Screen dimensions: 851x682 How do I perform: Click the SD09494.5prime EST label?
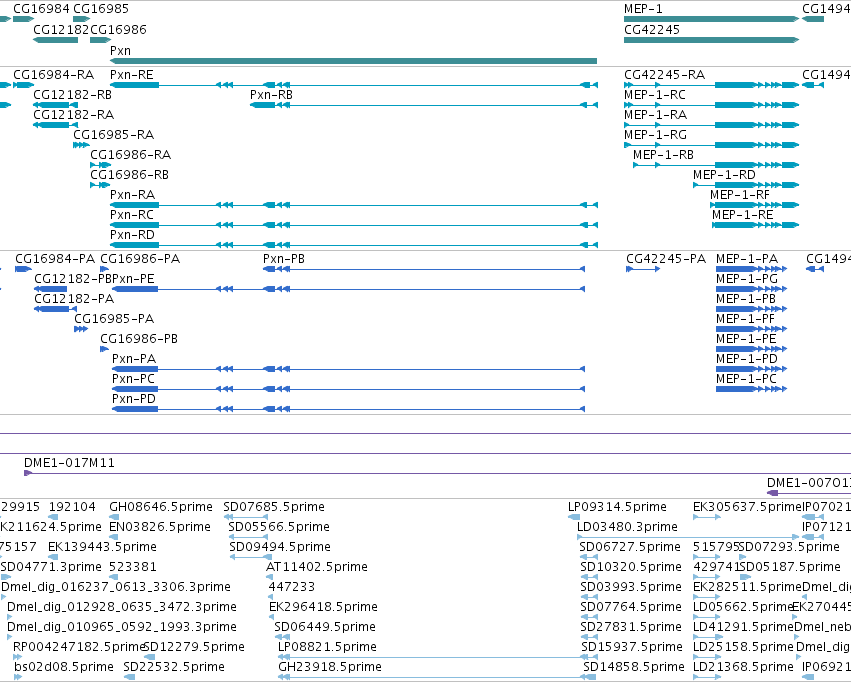[x=280, y=547]
